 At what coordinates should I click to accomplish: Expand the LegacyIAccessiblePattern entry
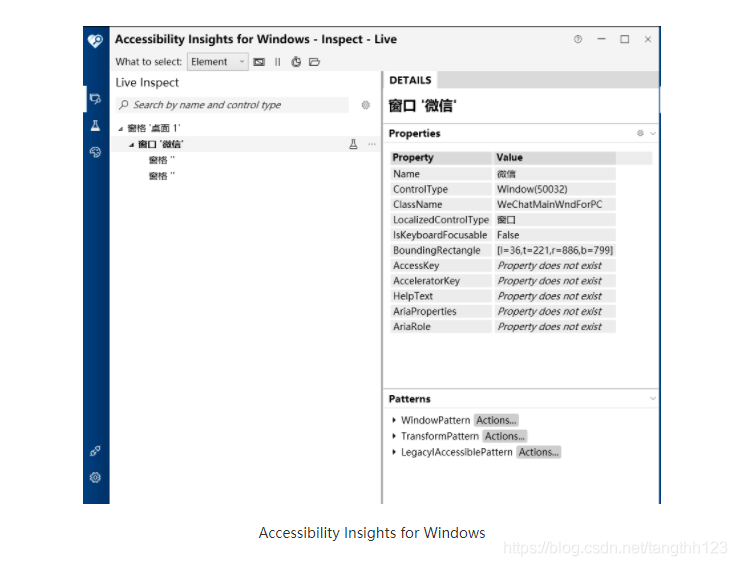(394, 452)
